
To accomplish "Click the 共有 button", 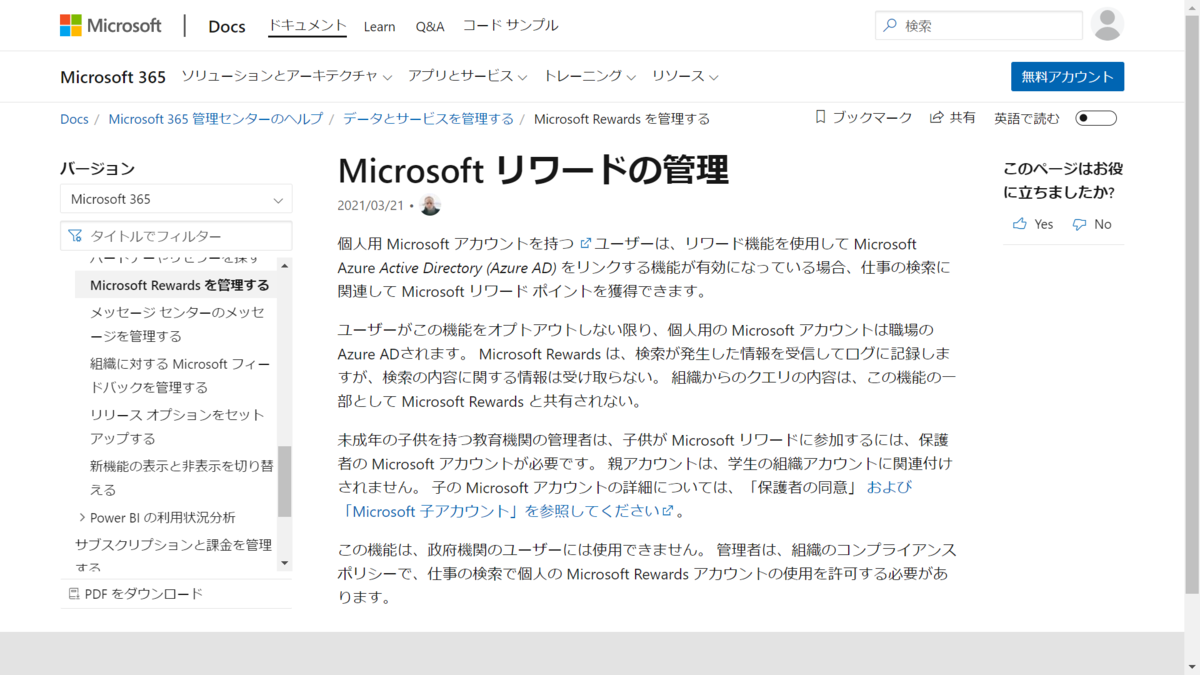I will coord(952,117).
